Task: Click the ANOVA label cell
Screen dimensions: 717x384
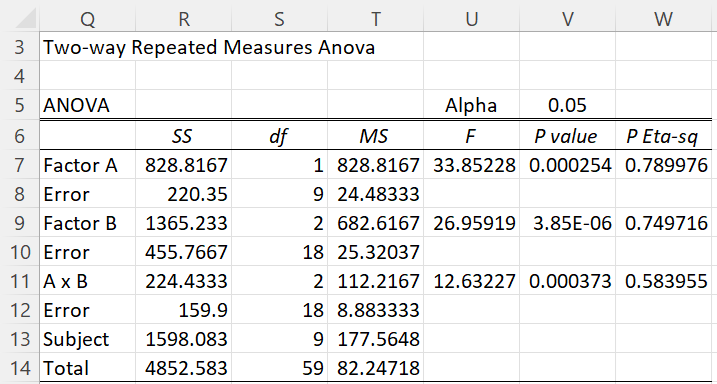Action: click(87, 105)
